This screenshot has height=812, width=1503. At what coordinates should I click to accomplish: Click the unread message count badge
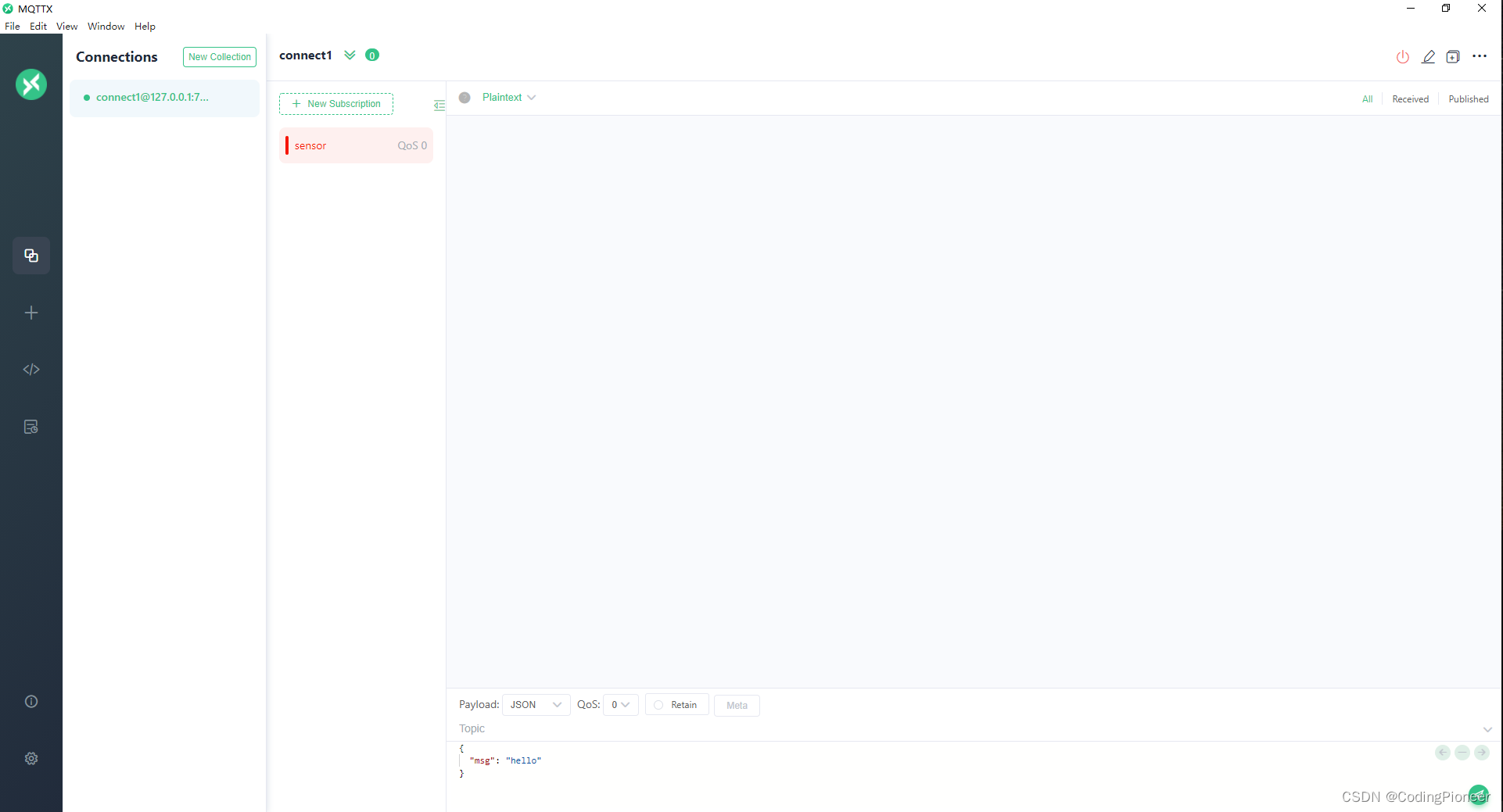coord(372,55)
